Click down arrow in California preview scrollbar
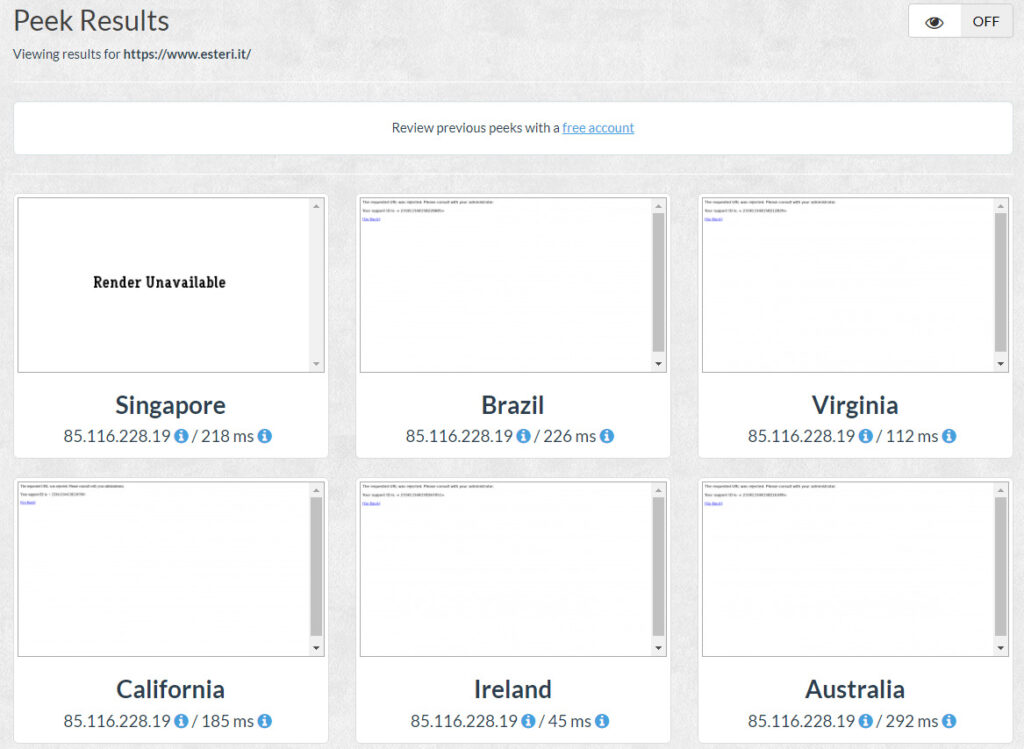Viewport: 1024px width, 749px height. (317, 648)
